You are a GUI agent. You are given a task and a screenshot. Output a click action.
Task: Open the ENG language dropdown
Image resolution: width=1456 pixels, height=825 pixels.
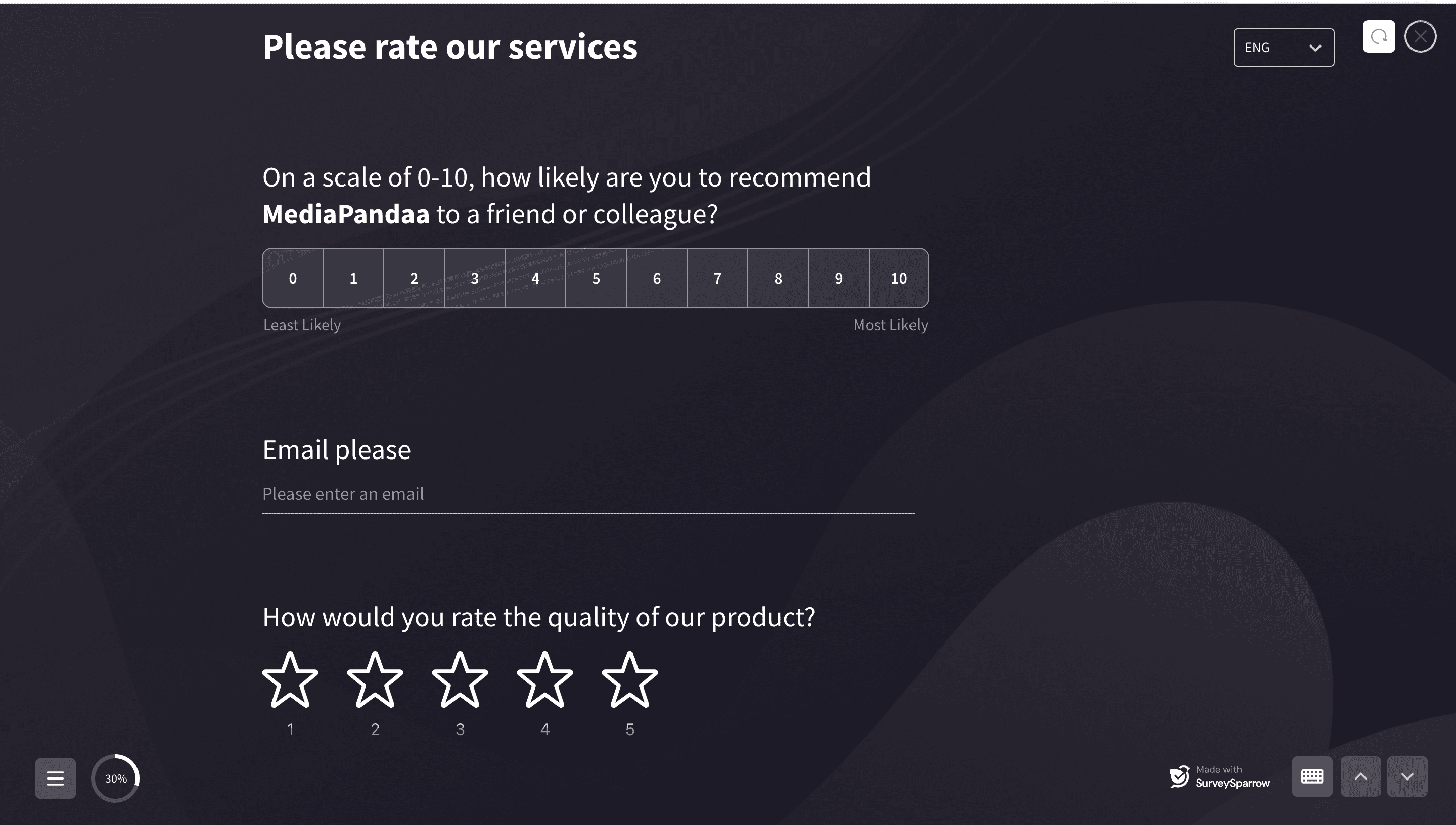pos(1283,48)
